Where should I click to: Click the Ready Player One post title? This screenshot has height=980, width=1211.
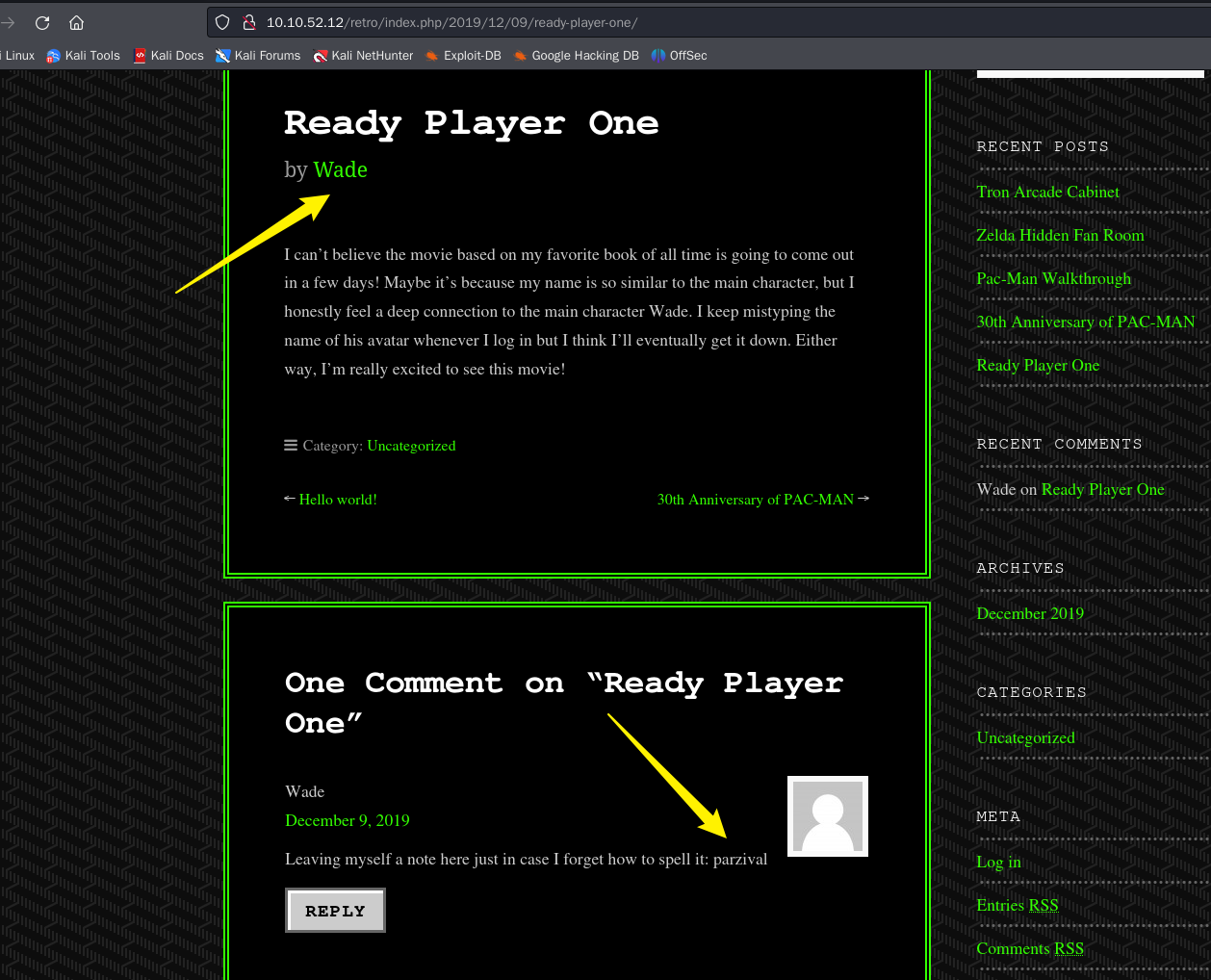pos(472,123)
